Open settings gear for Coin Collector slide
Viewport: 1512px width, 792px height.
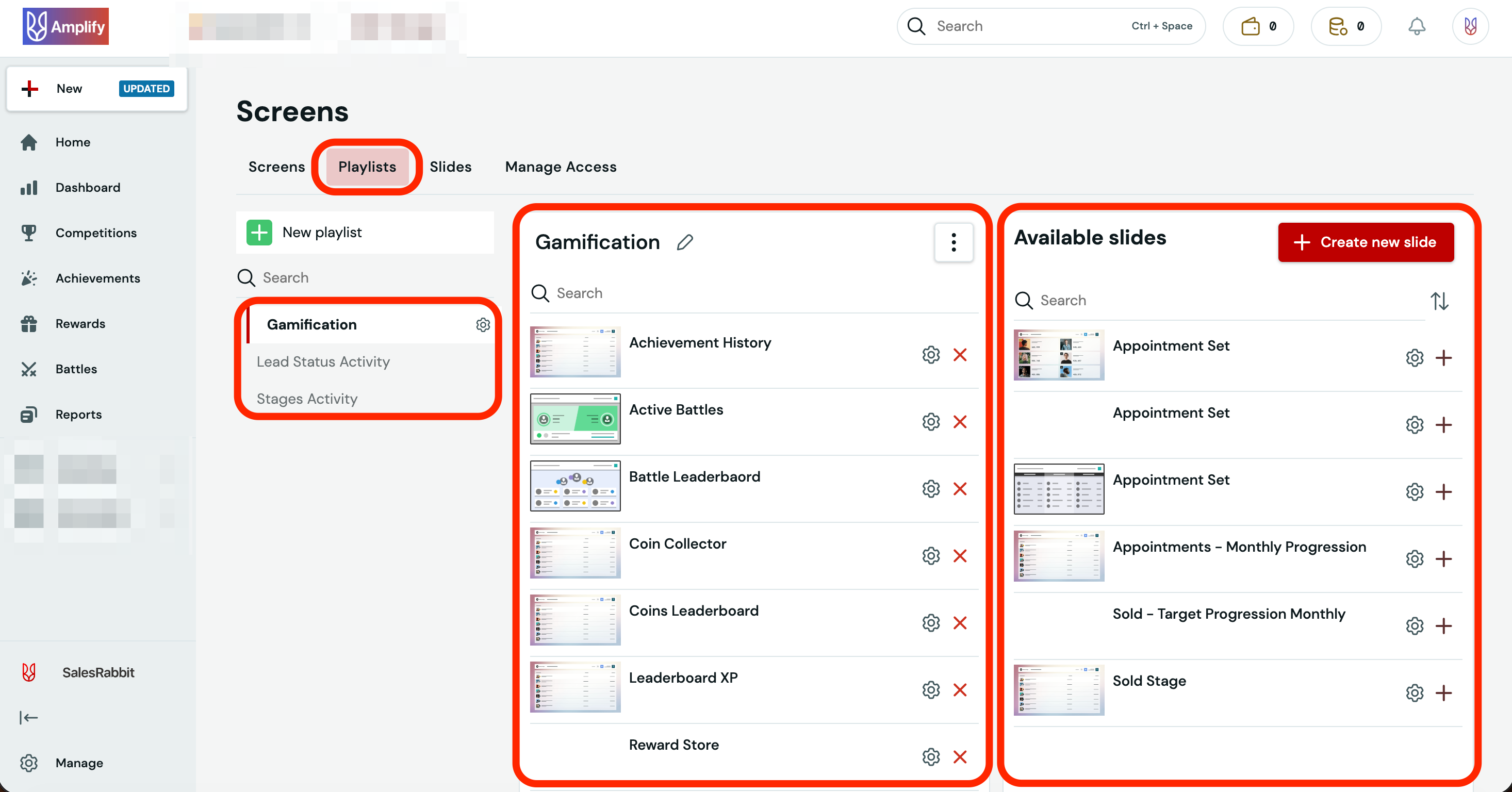(930, 555)
